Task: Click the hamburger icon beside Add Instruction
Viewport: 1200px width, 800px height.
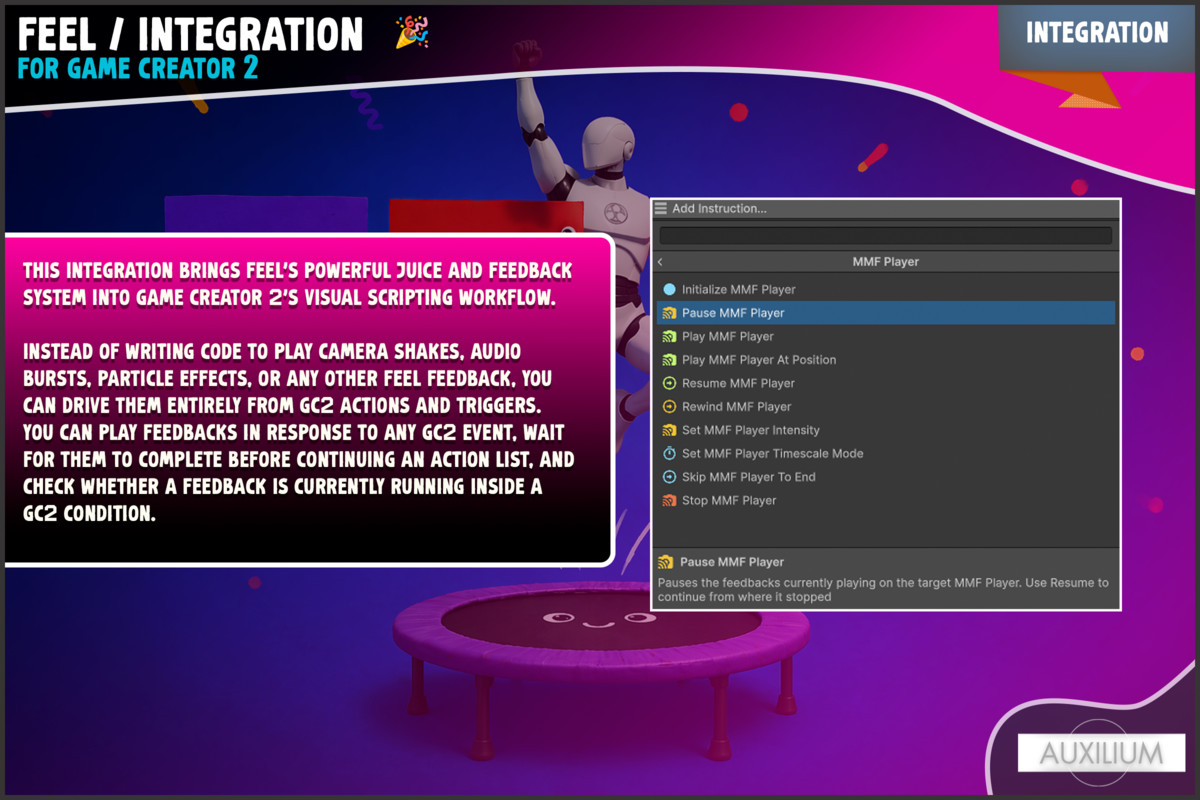Action: [x=661, y=208]
